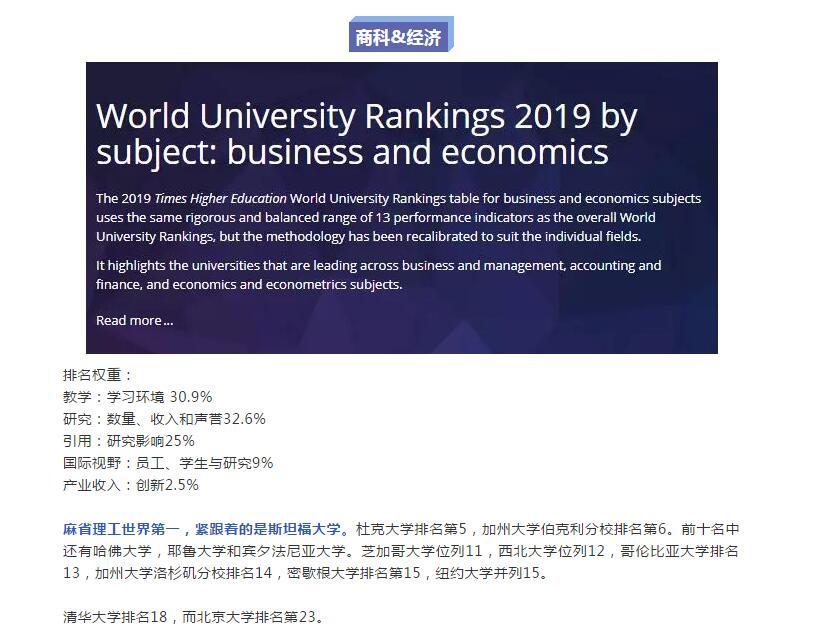Click the 引用：研究影响25% line

tap(128, 441)
